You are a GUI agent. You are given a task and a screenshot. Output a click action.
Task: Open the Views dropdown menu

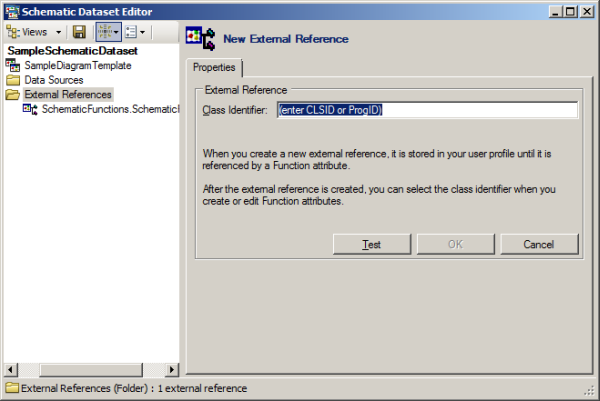point(34,32)
